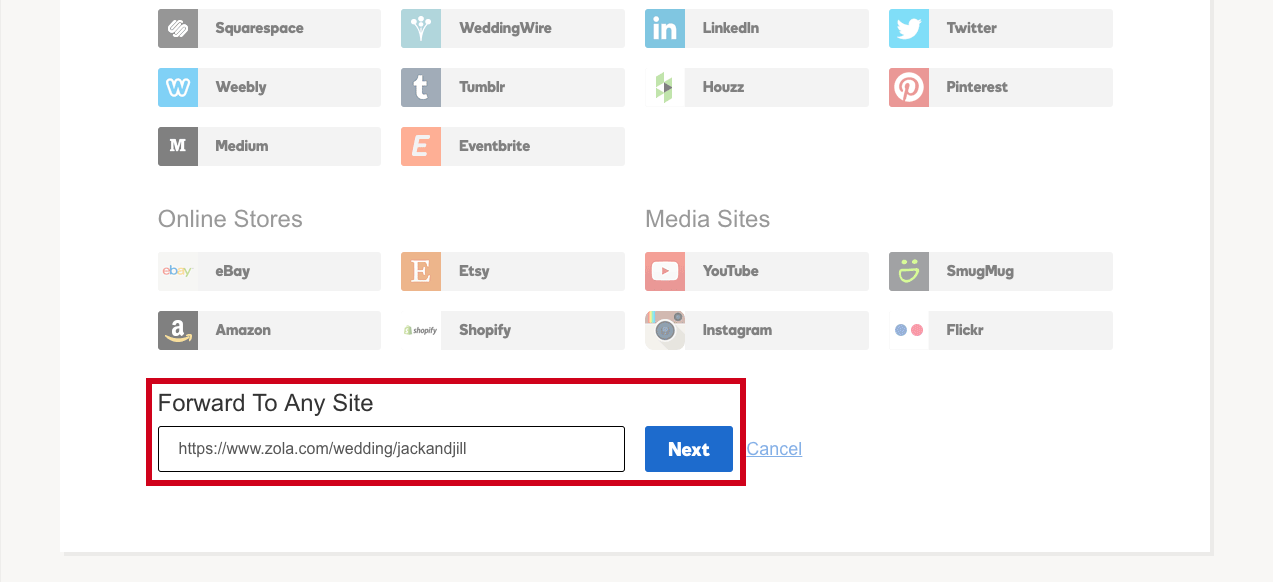This screenshot has width=1277, height=582.
Task: Pick Weebly as the destination
Action: pyautogui.click(x=269, y=87)
